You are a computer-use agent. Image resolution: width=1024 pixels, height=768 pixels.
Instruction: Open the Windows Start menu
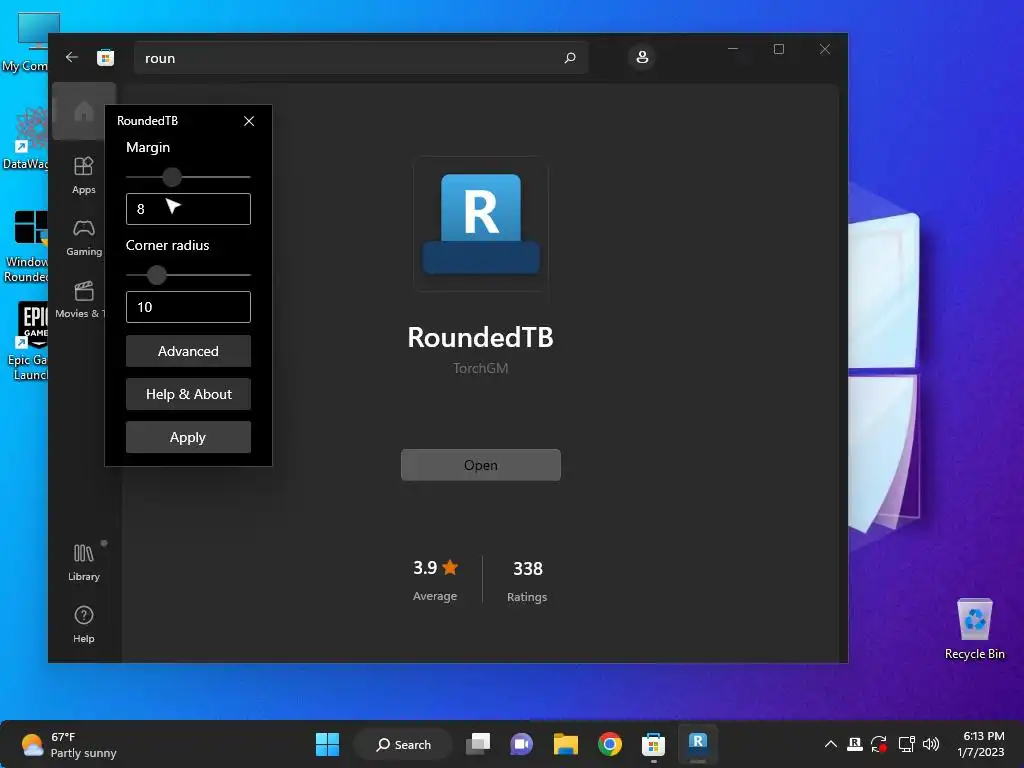point(327,744)
